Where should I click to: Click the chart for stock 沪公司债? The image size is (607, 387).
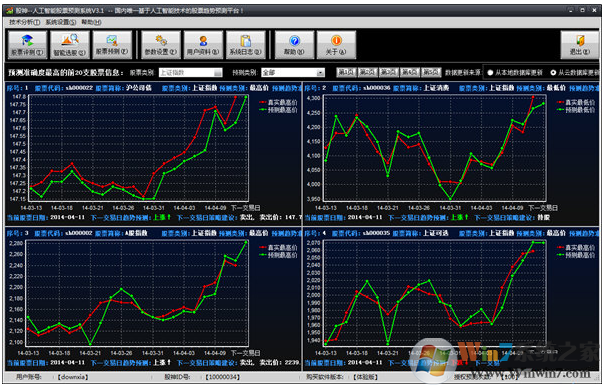(x=139, y=148)
